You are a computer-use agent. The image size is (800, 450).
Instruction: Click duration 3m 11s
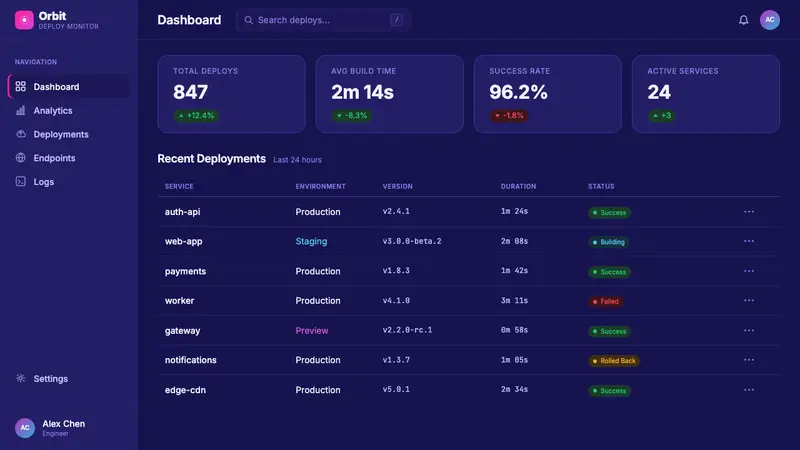[x=514, y=301]
